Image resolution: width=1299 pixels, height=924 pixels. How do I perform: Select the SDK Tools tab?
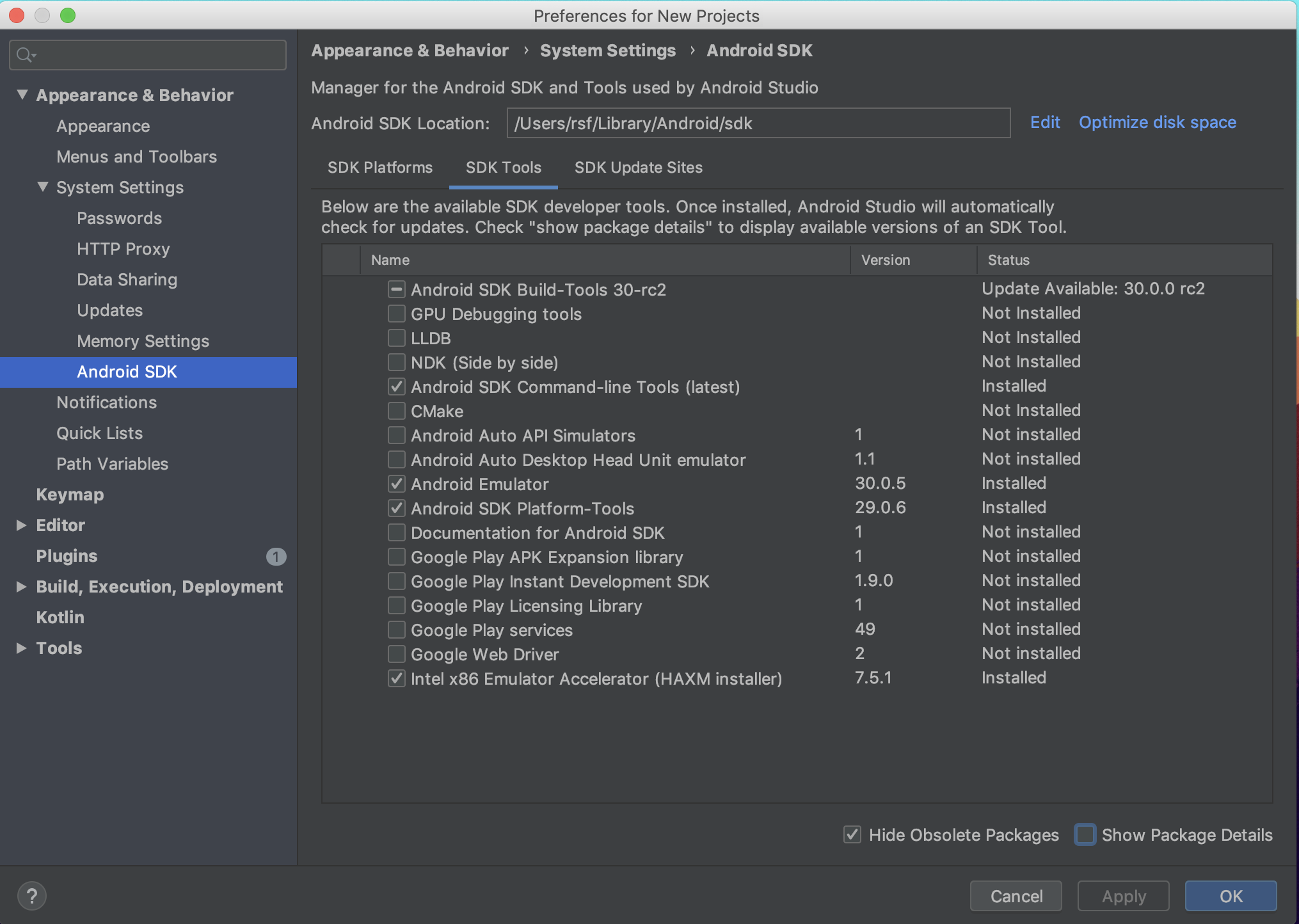pyautogui.click(x=504, y=168)
